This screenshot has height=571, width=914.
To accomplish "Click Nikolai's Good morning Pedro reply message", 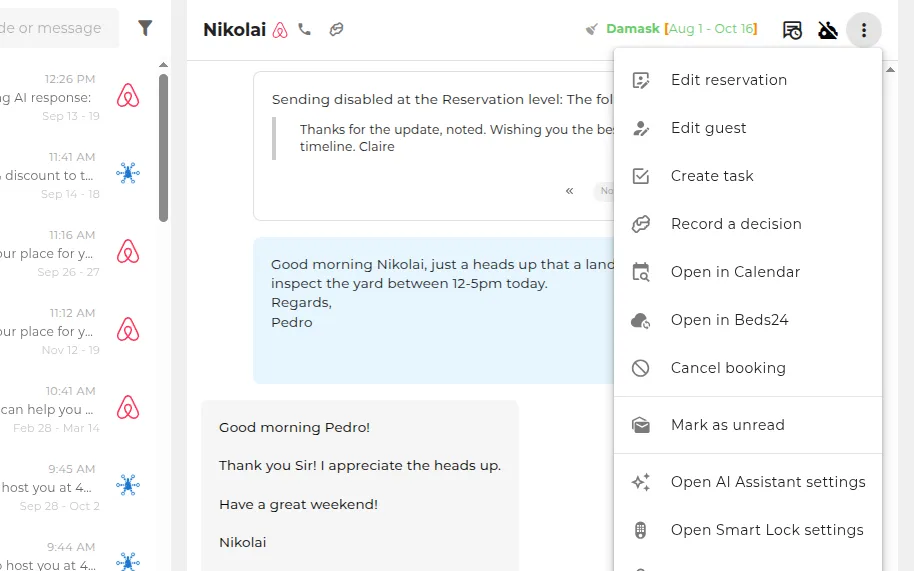I will pyautogui.click(x=360, y=485).
